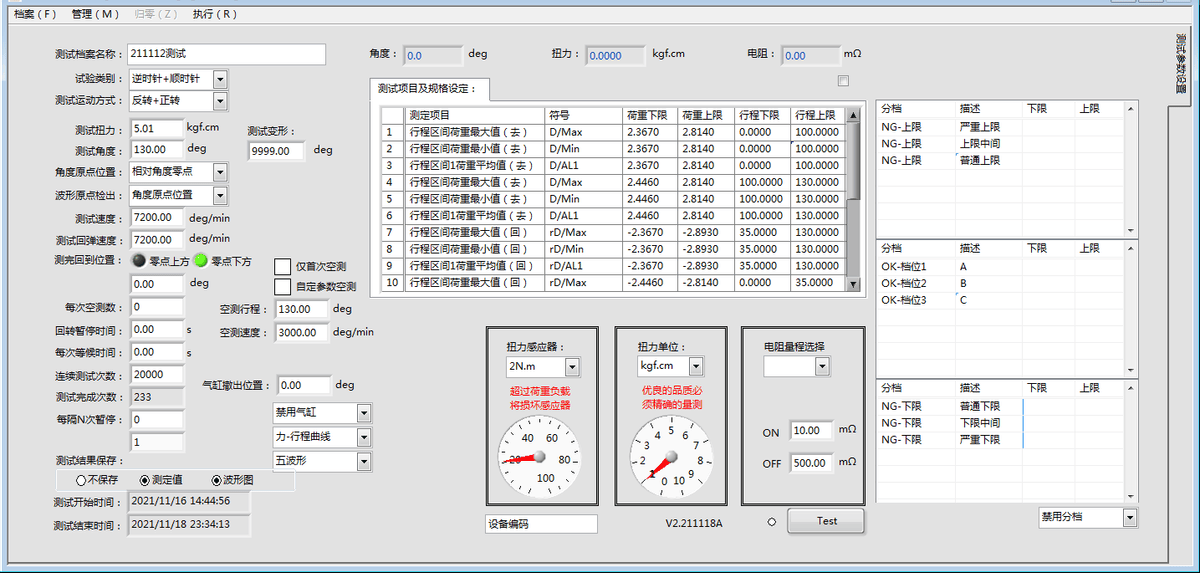Open the 执行(R) menu

coord(214,14)
